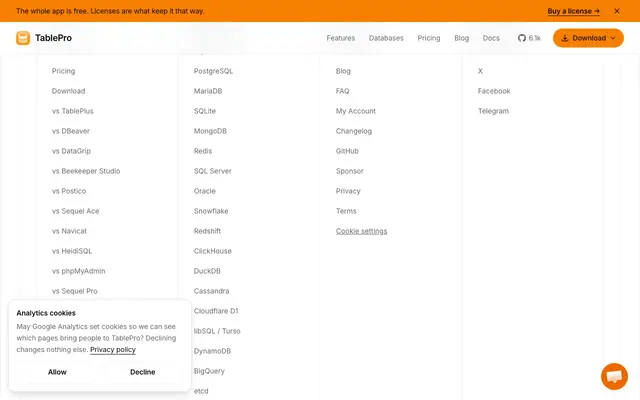Image resolution: width=640 pixels, height=400 pixels.
Task: Open the X social link
Action: (x=480, y=71)
